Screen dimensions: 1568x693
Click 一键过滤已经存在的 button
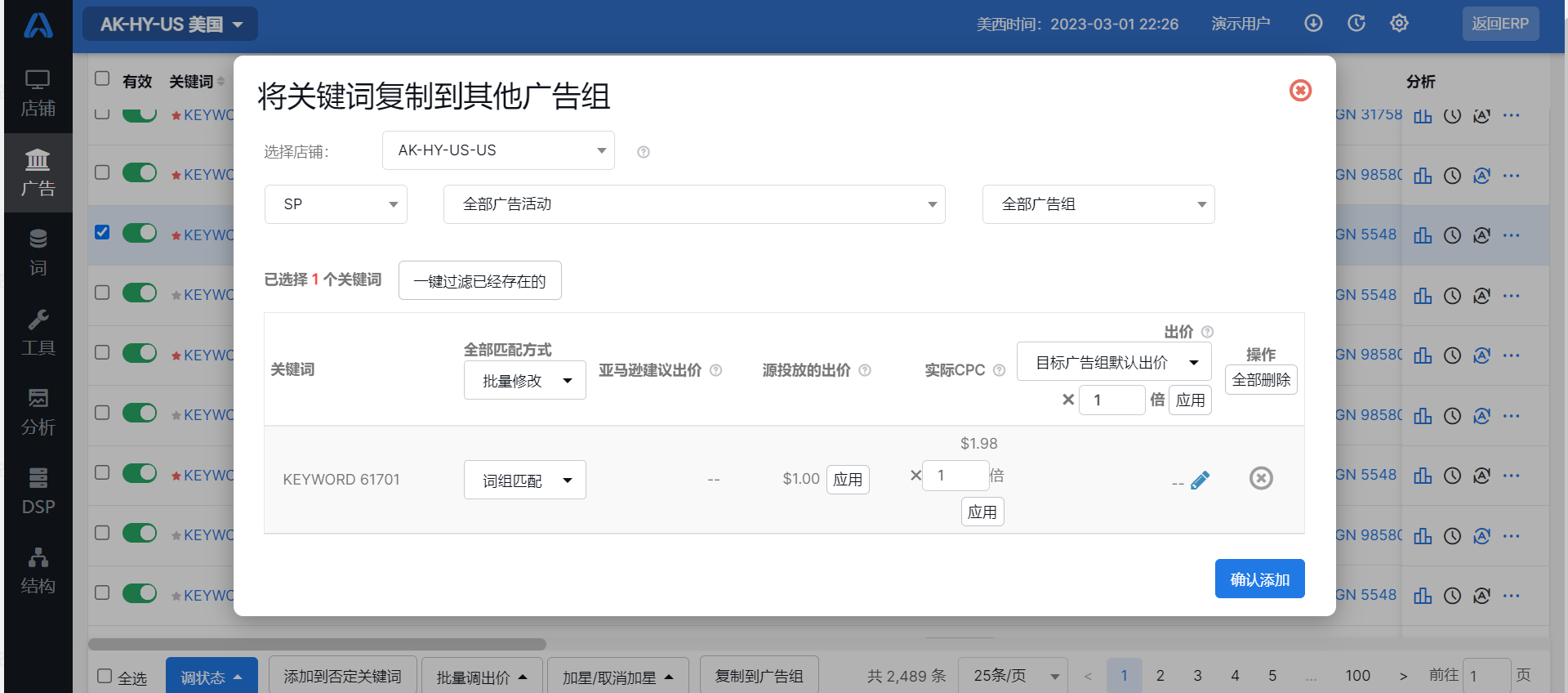pos(479,280)
